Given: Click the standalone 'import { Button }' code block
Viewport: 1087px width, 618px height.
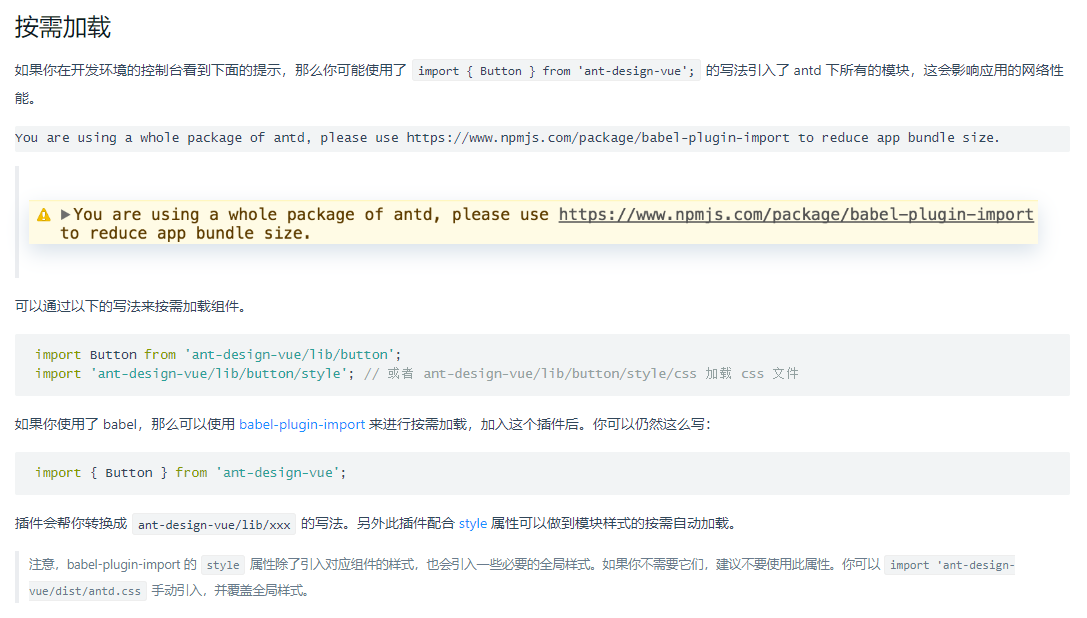Looking at the screenshot, I should click(190, 473).
